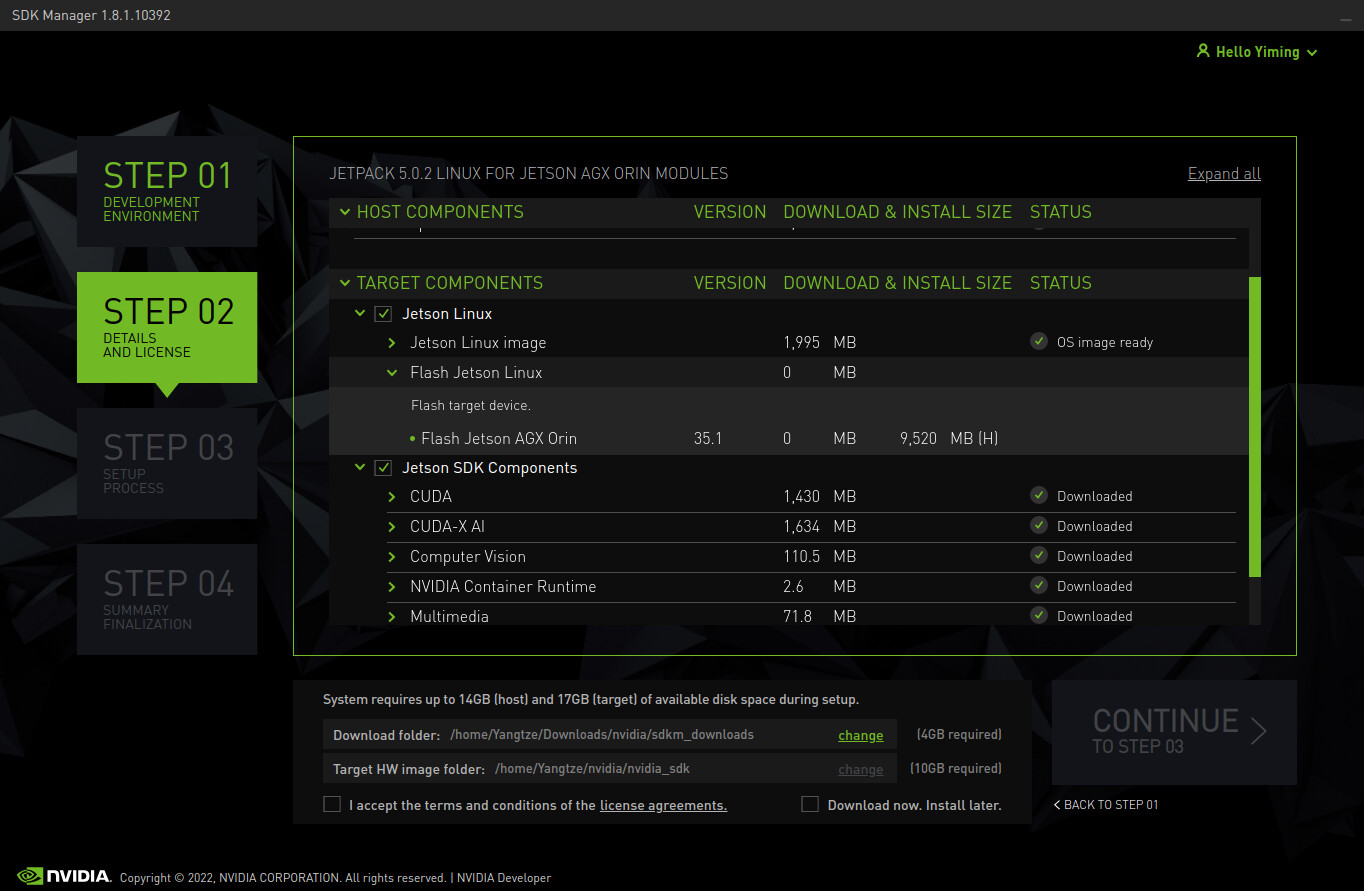
Task: Click the CUDA-X AI Downloaded checkmark icon
Action: pos(1039,525)
